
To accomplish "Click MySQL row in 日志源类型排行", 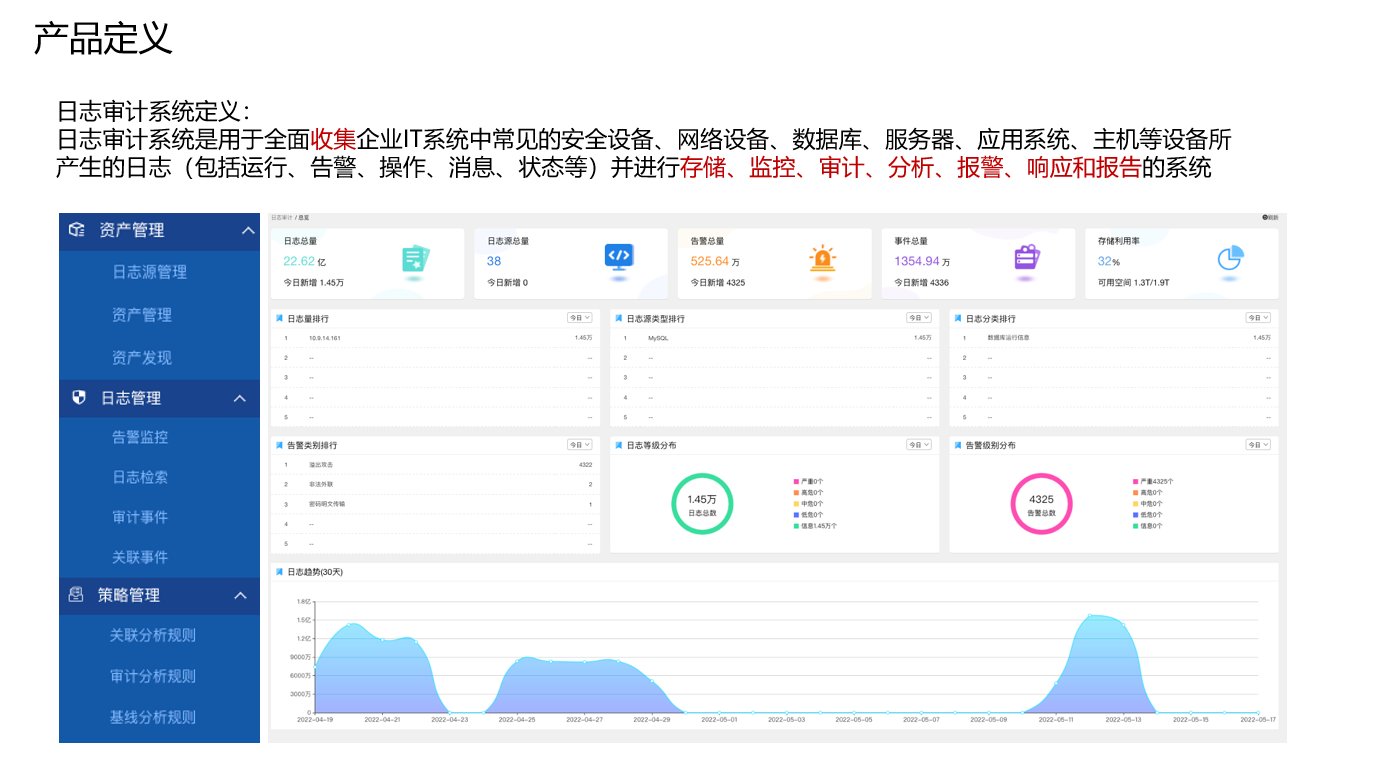I will click(x=774, y=338).
